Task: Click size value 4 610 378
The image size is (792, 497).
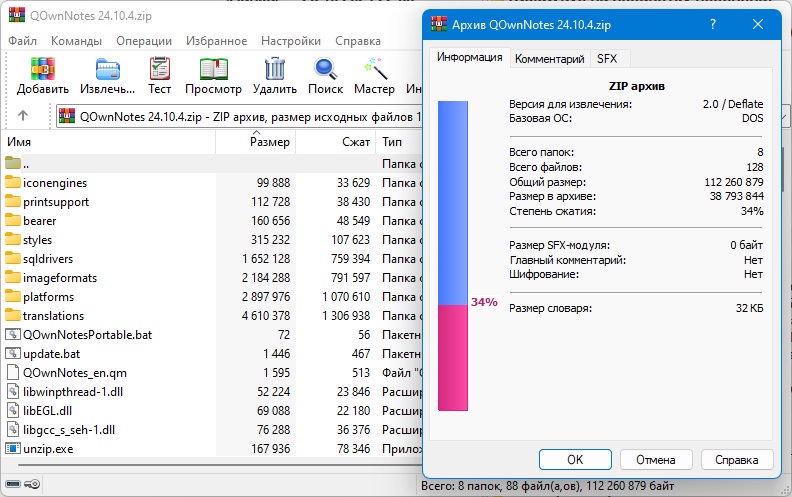Action: point(266,316)
